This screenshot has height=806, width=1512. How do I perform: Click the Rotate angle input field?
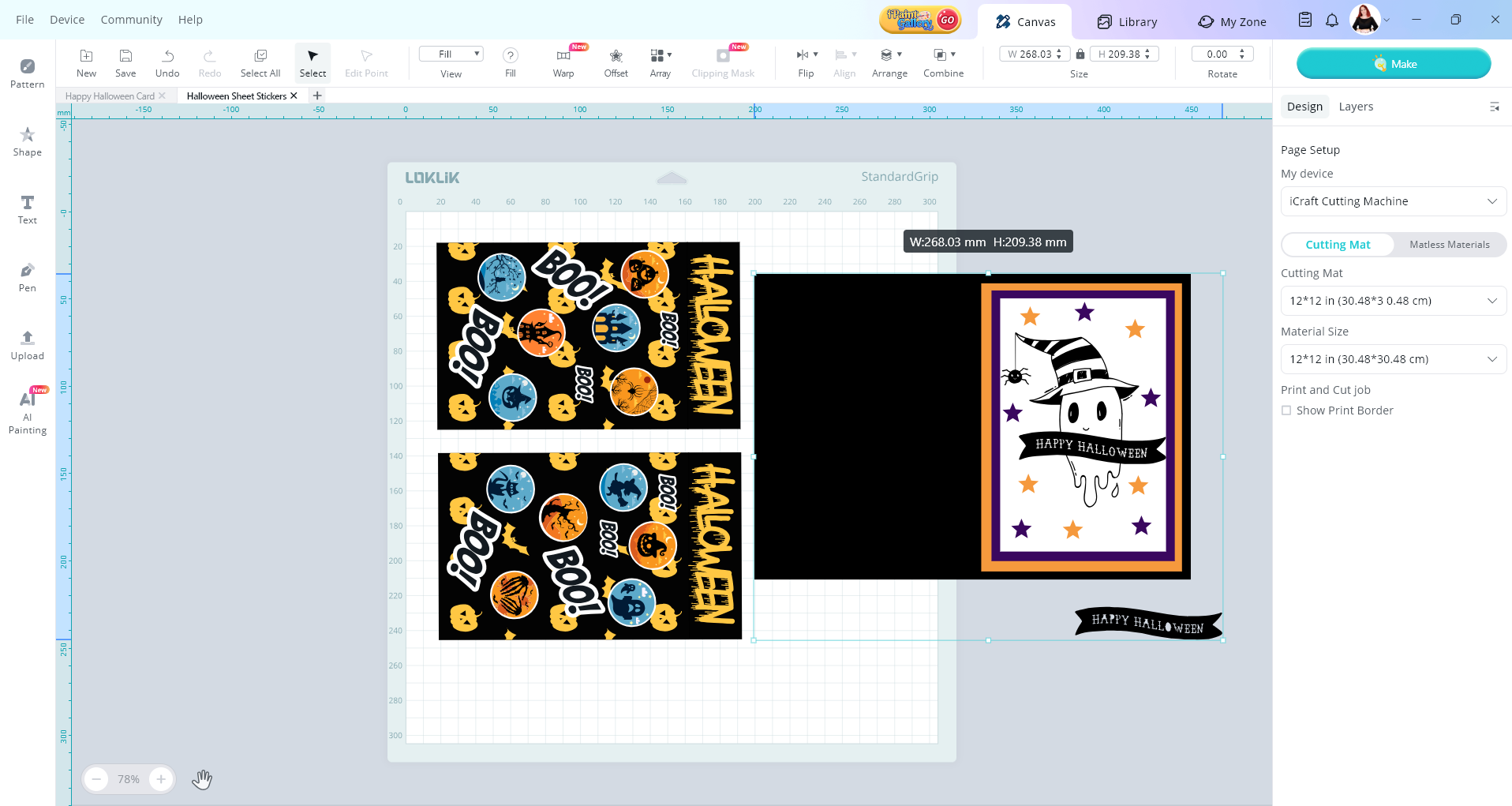click(x=1216, y=54)
